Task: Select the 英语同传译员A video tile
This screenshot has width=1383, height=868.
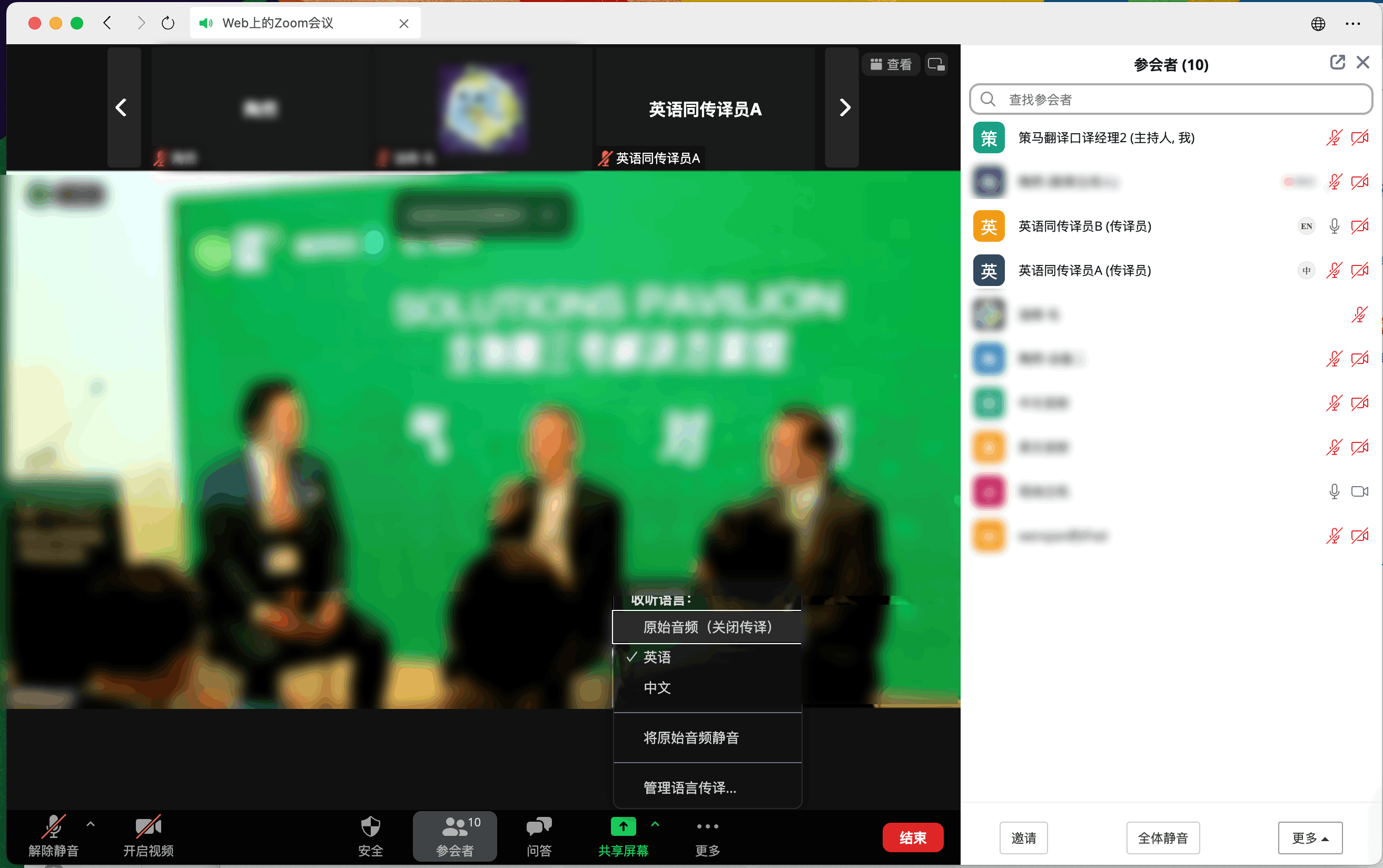Action: click(x=705, y=108)
